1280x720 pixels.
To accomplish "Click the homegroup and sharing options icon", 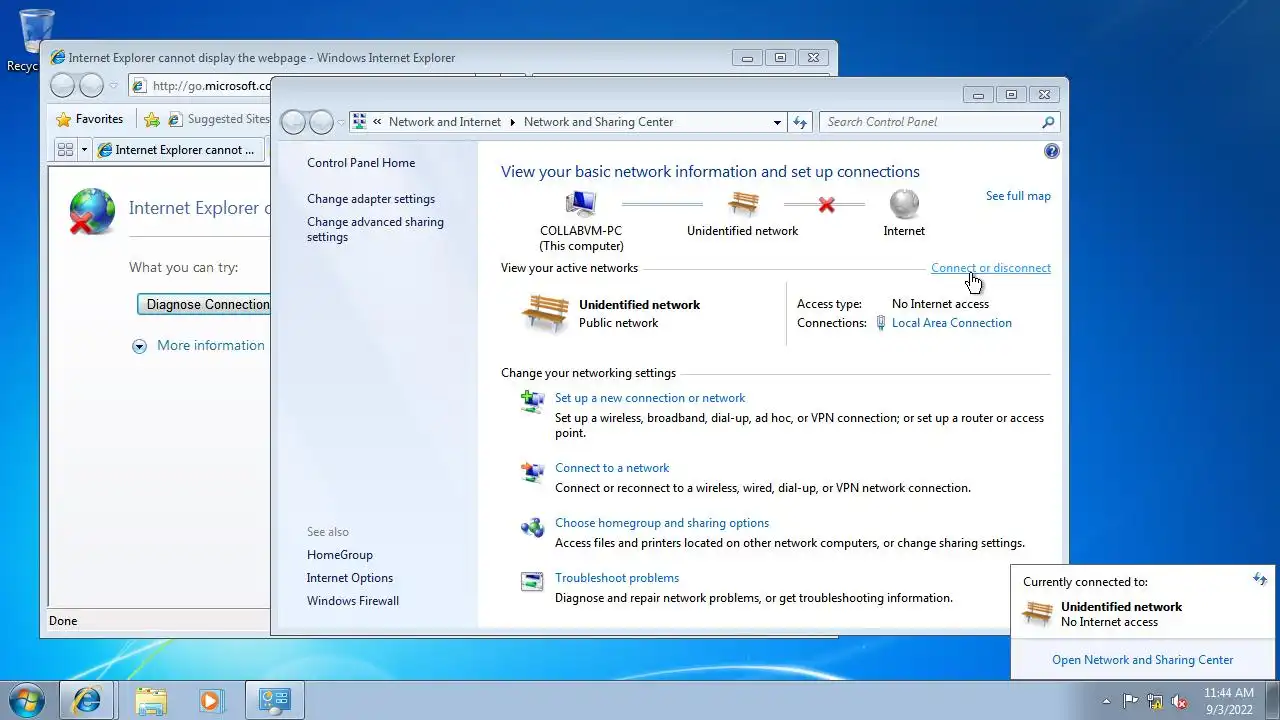I will pos(532,527).
